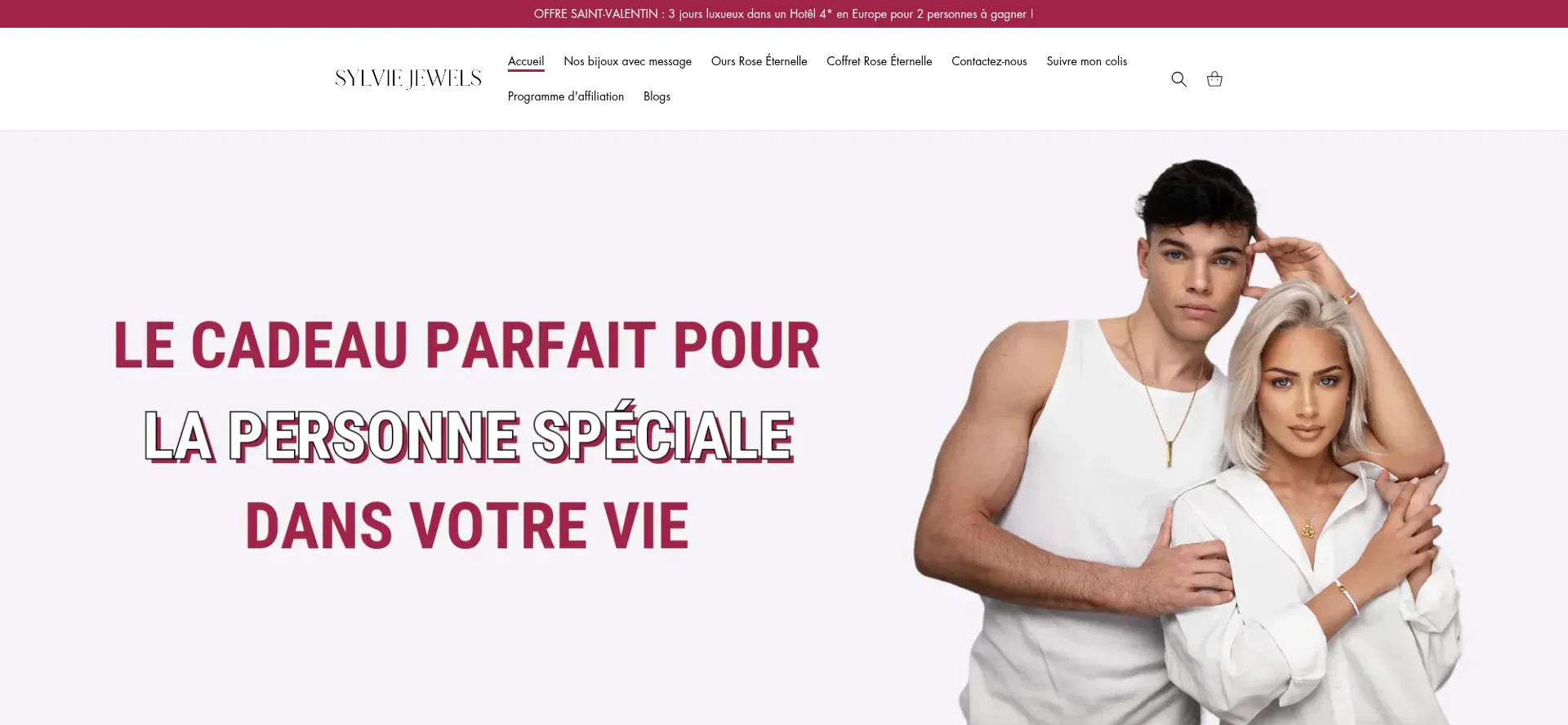Click the headline 'LE CADEAU PARFAIT POUR'
The image size is (1568, 725).
pyautogui.click(x=467, y=345)
